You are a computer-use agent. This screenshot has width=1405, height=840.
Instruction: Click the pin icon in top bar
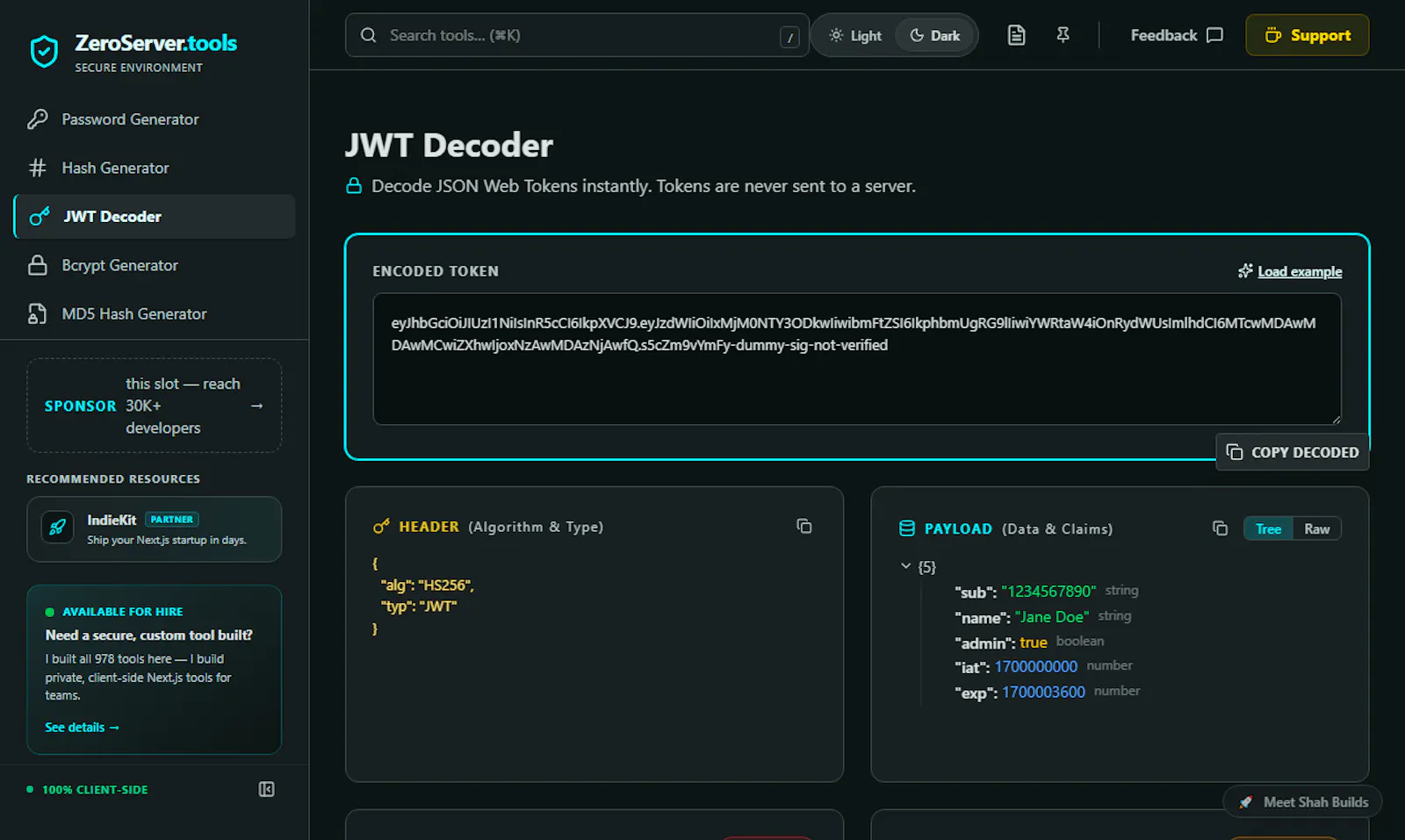[1063, 35]
